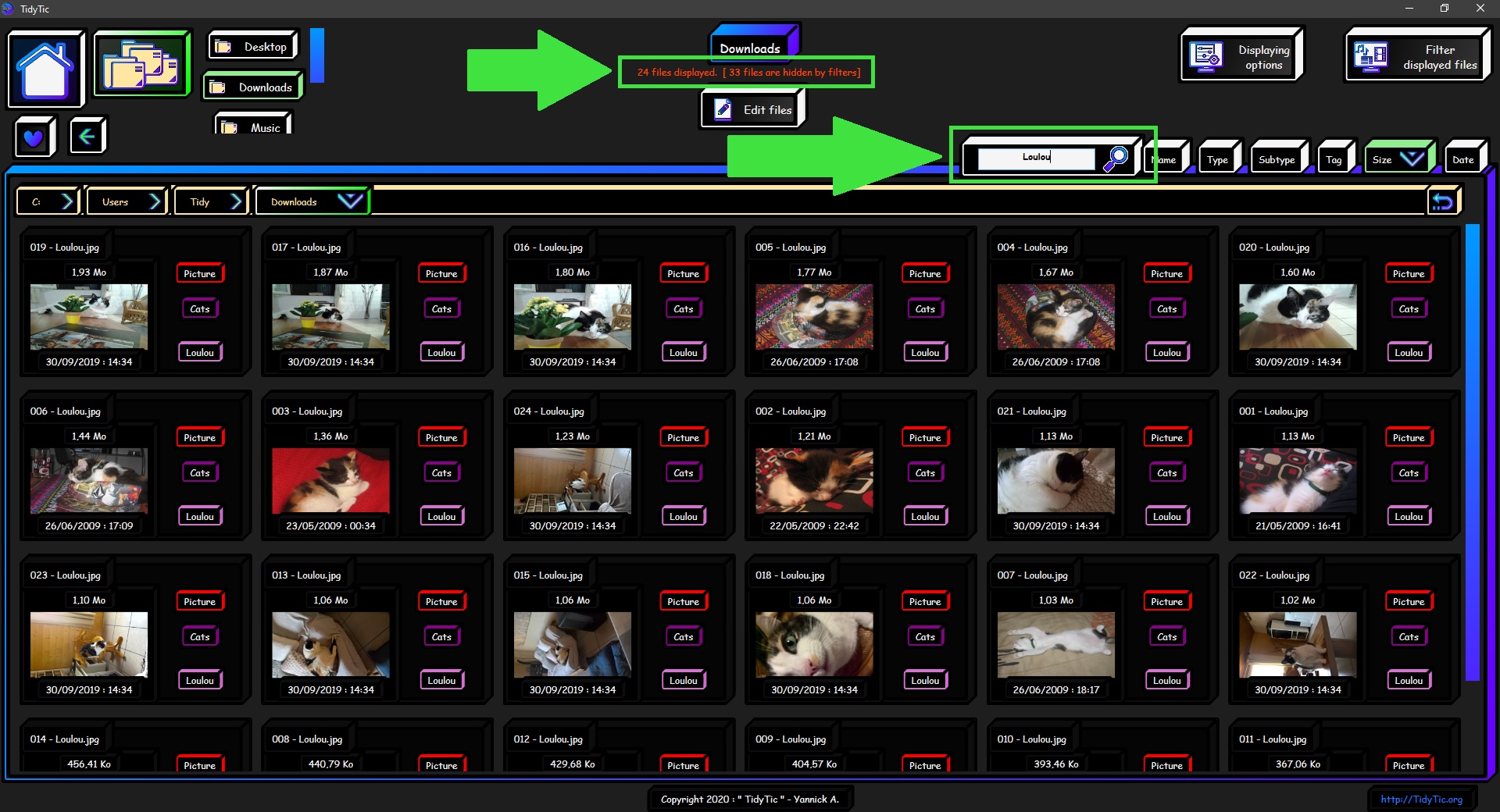This screenshot has height=812, width=1500.
Task: Expand the C: breadcrumb chevron
Action: point(67,201)
